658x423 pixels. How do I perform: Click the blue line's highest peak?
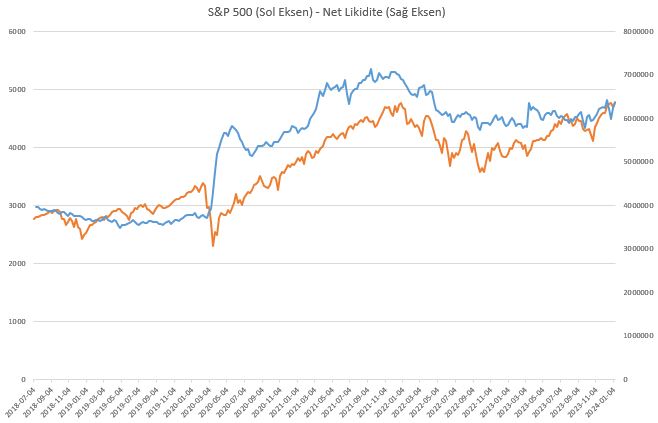371,69
